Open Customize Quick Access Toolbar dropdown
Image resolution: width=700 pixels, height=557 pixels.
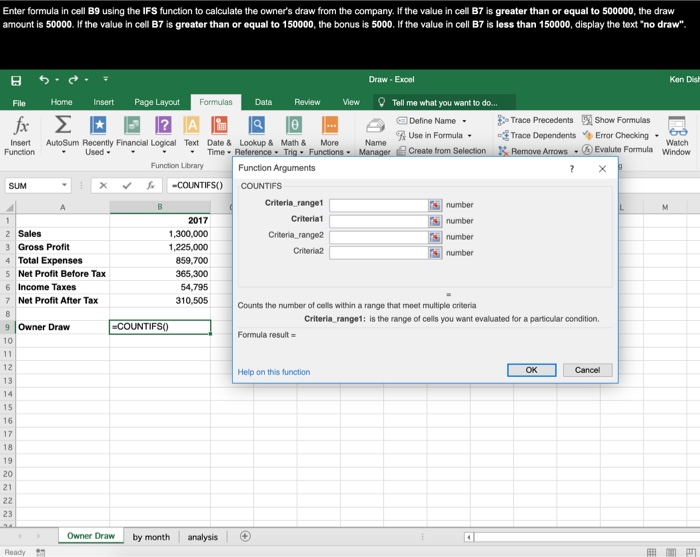point(106,79)
